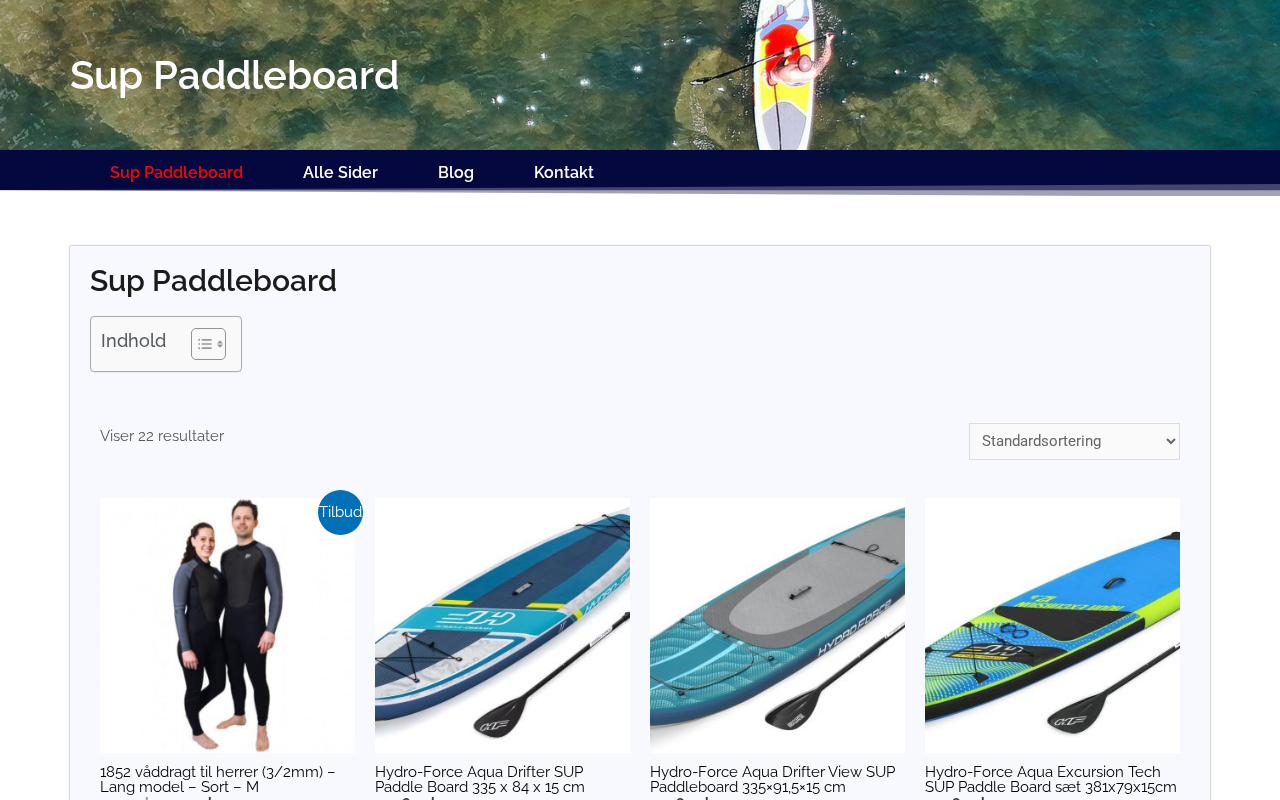Open the Aqua Excursion Tech board image

point(1052,625)
